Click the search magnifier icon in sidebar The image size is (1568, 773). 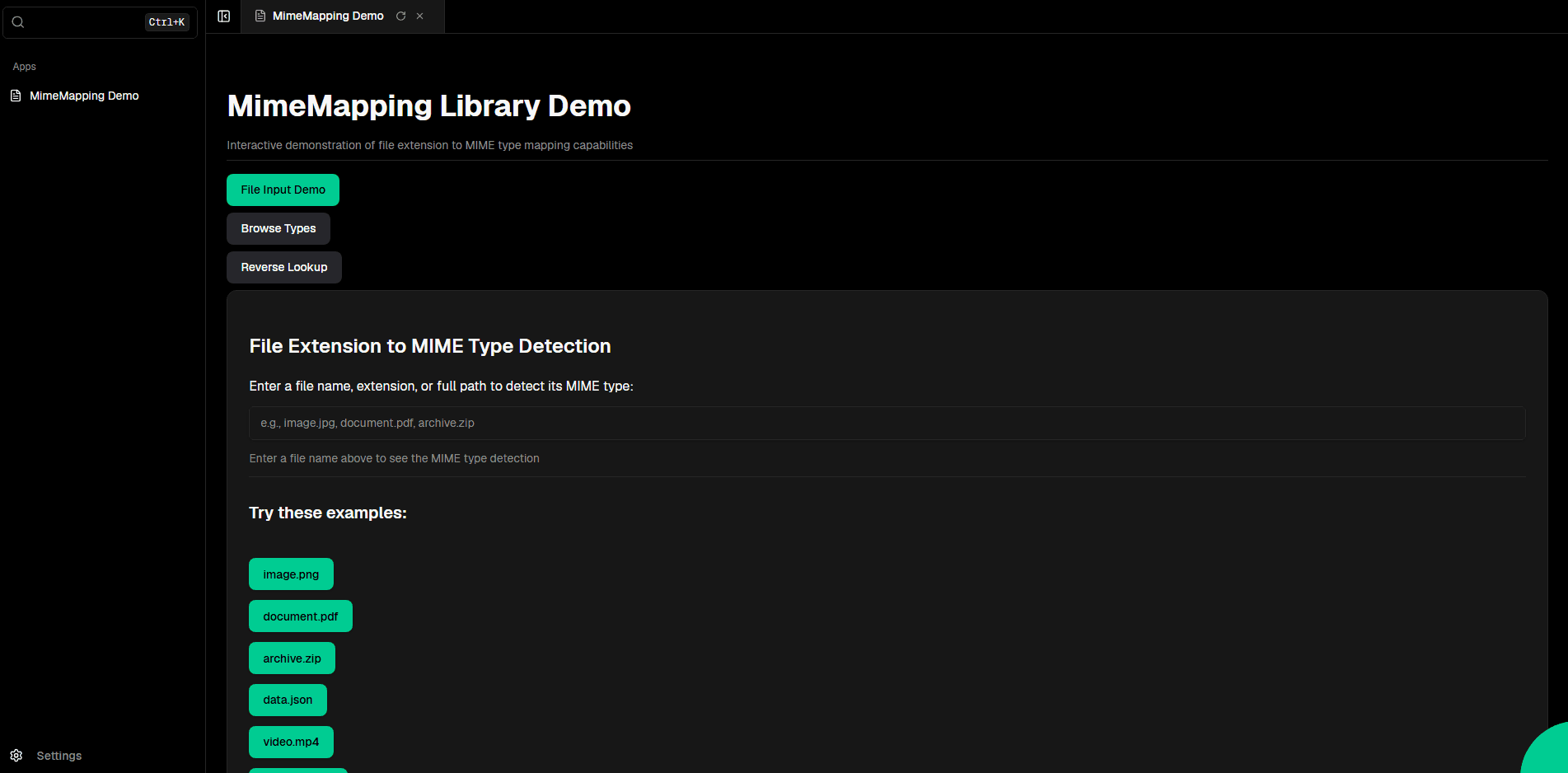click(18, 22)
